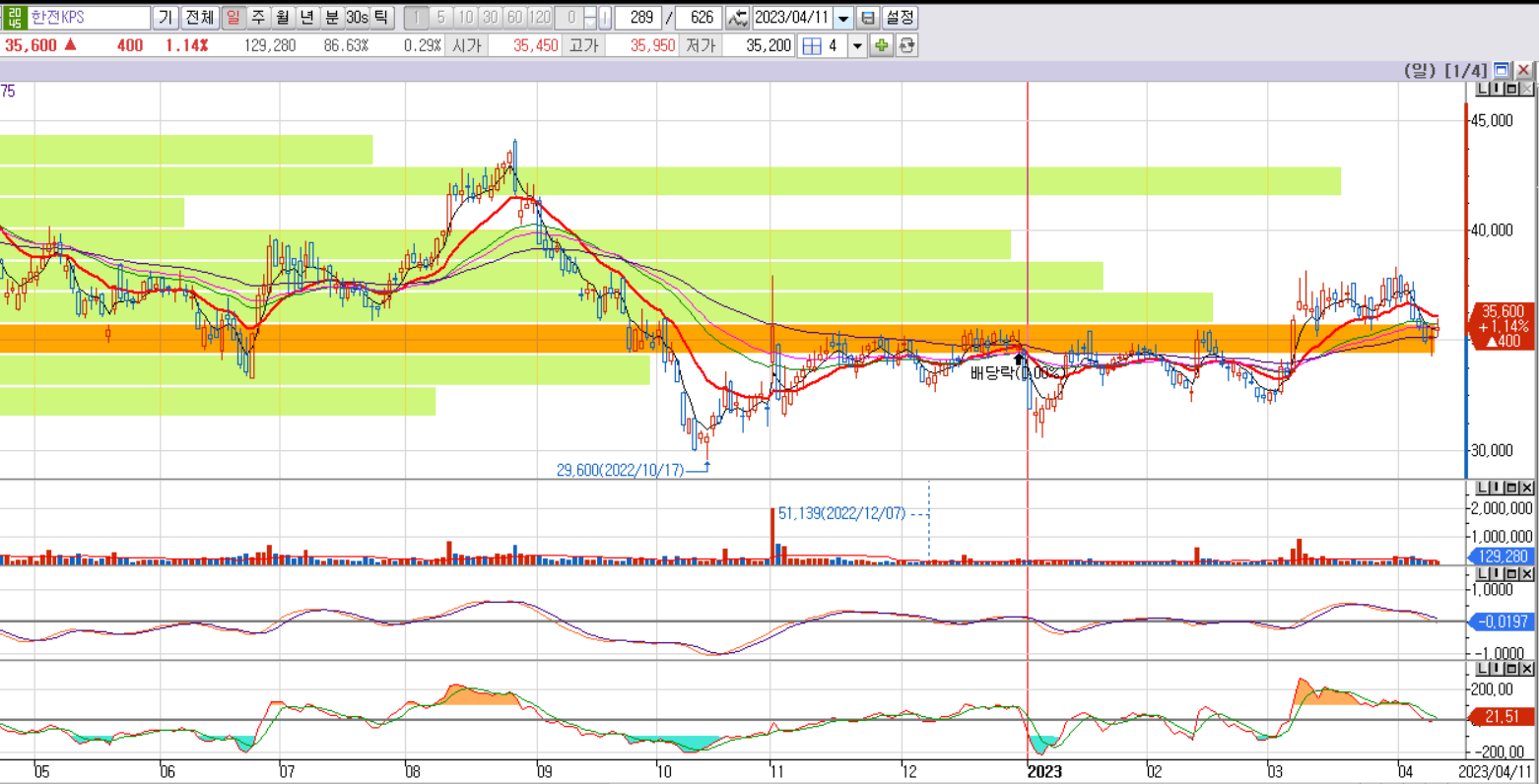
Task: Maximize the bottom indicator panel at 21.51
Action: (x=1511, y=669)
